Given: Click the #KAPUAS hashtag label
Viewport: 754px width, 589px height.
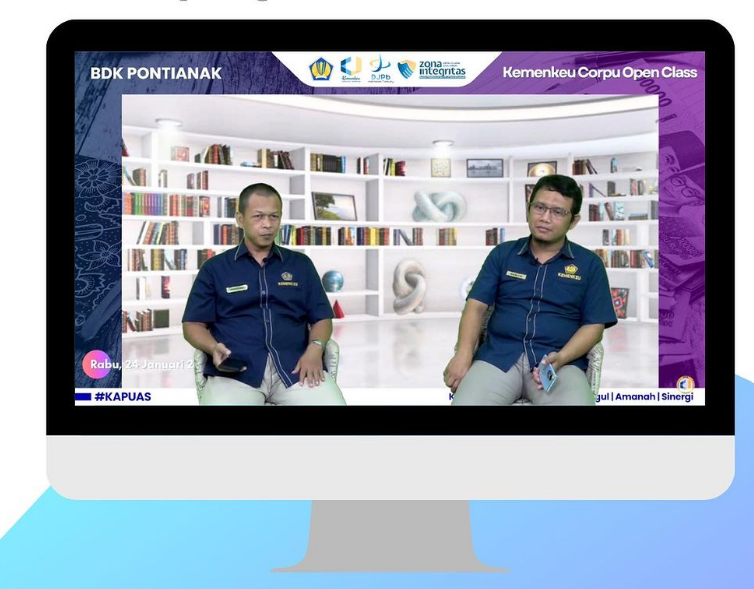Looking at the screenshot, I should coord(122,397).
